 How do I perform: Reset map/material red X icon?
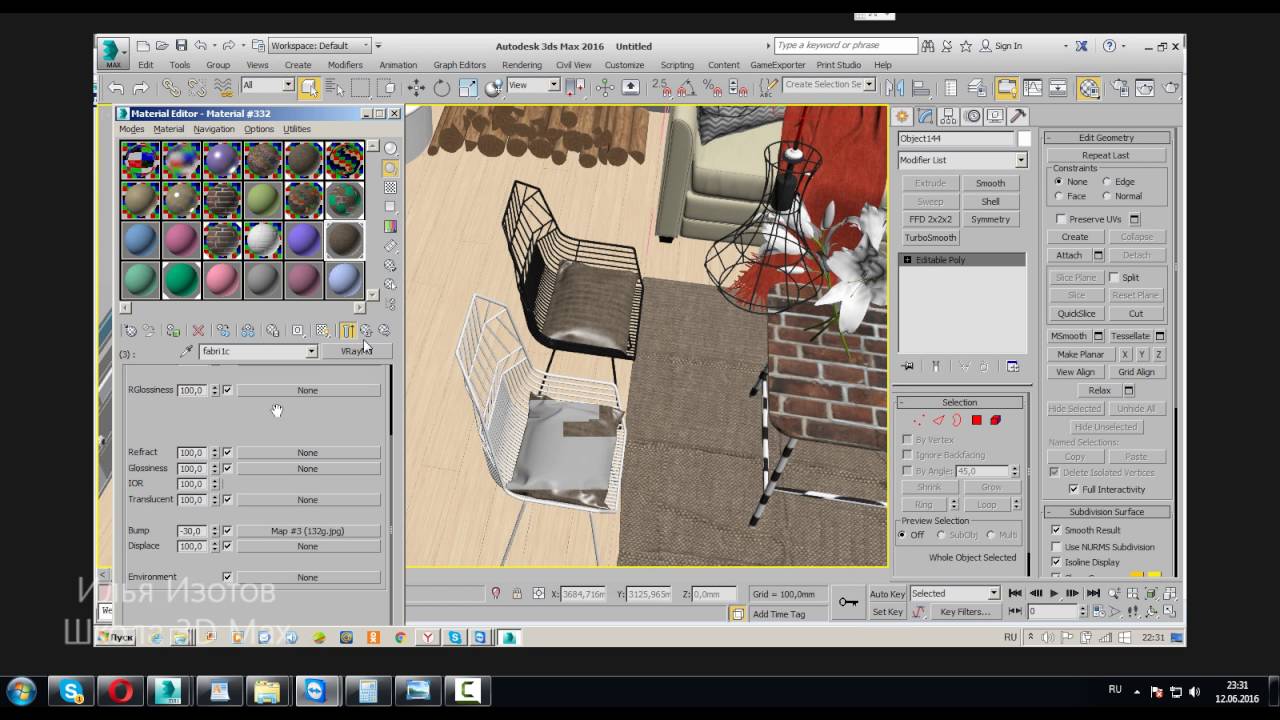click(x=198, y=330)
